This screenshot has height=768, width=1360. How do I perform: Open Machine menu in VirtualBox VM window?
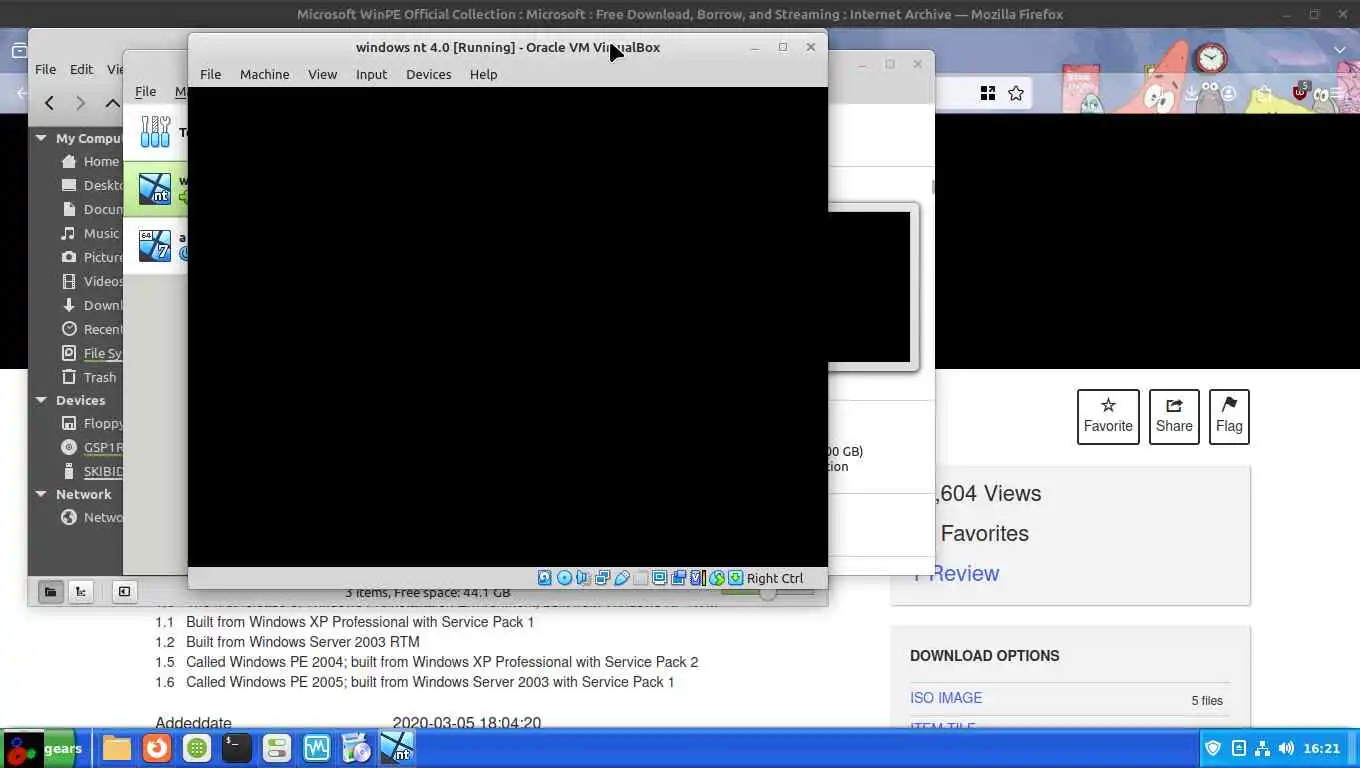[x=264, y=74]
